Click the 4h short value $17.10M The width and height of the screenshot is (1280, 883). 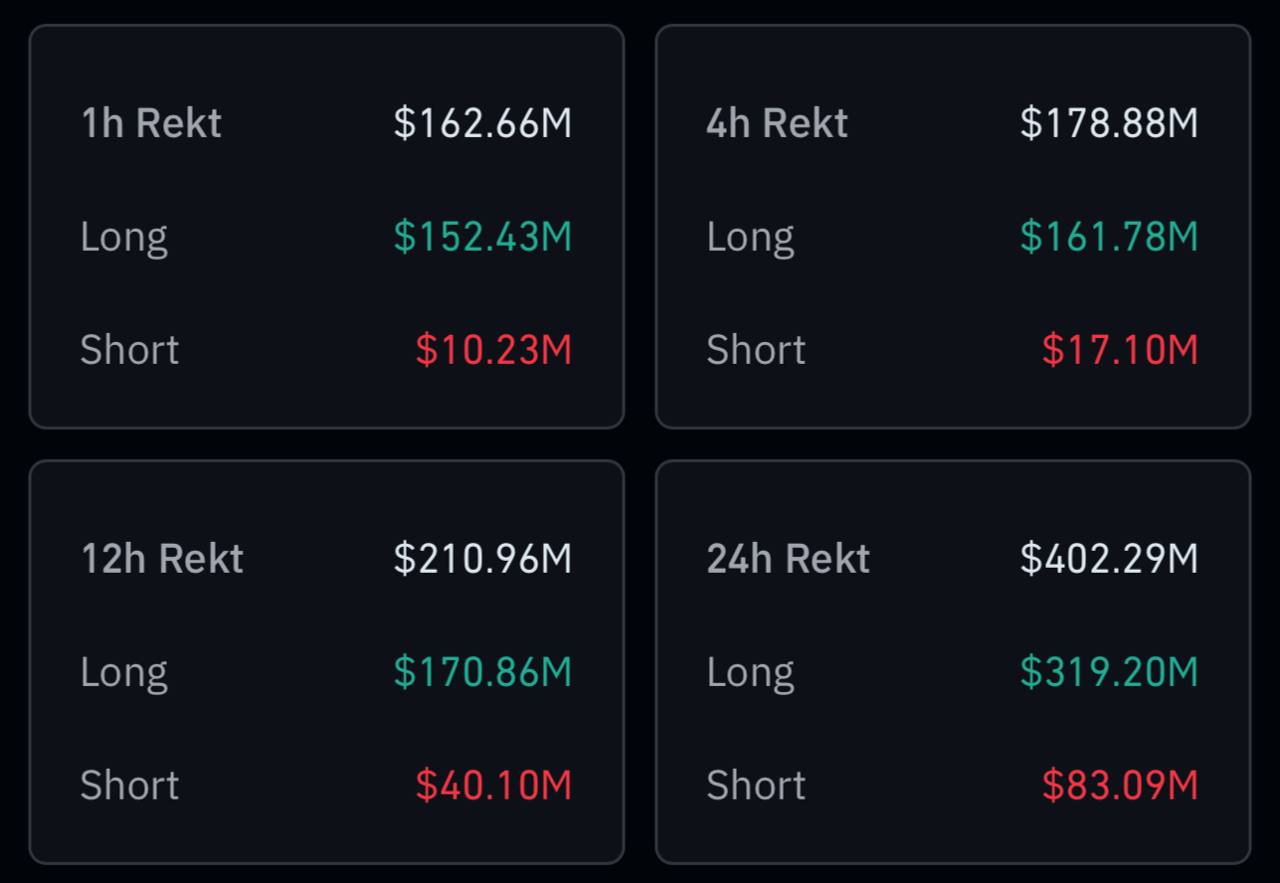1119,350
